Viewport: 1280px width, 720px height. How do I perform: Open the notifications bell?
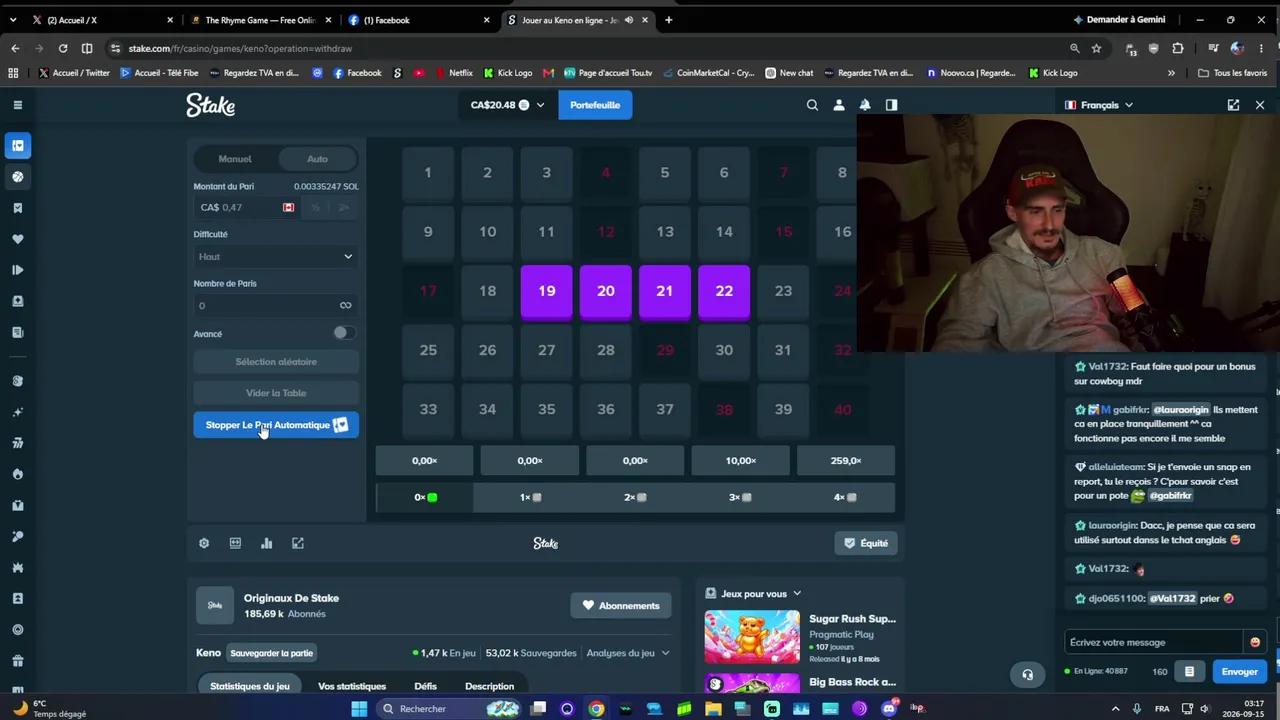pos(865,105)
